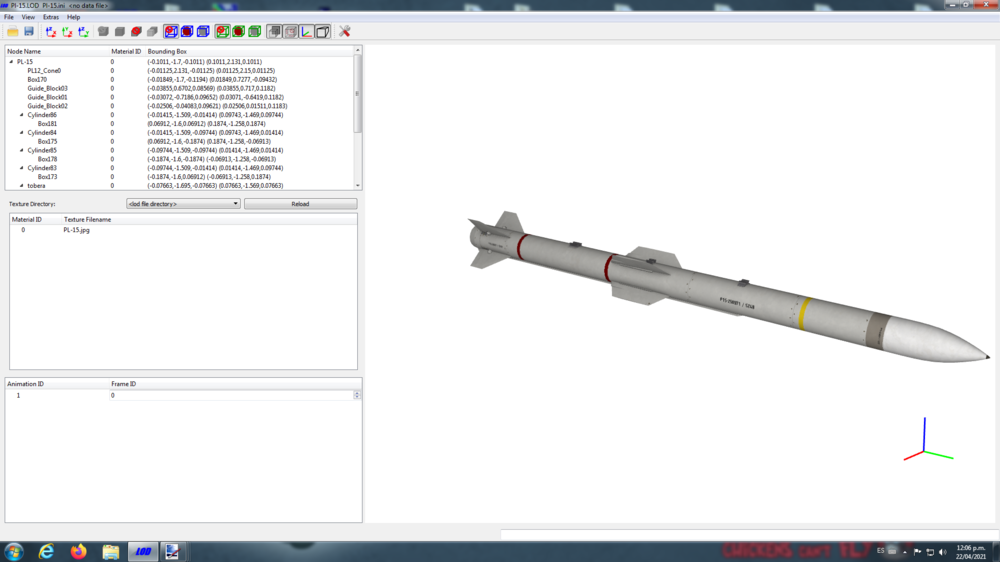This screenshot has width=1000, height=562.
Task: Toggle the stacked gray squares toolbar button
Action: click(x=274, y=31)
